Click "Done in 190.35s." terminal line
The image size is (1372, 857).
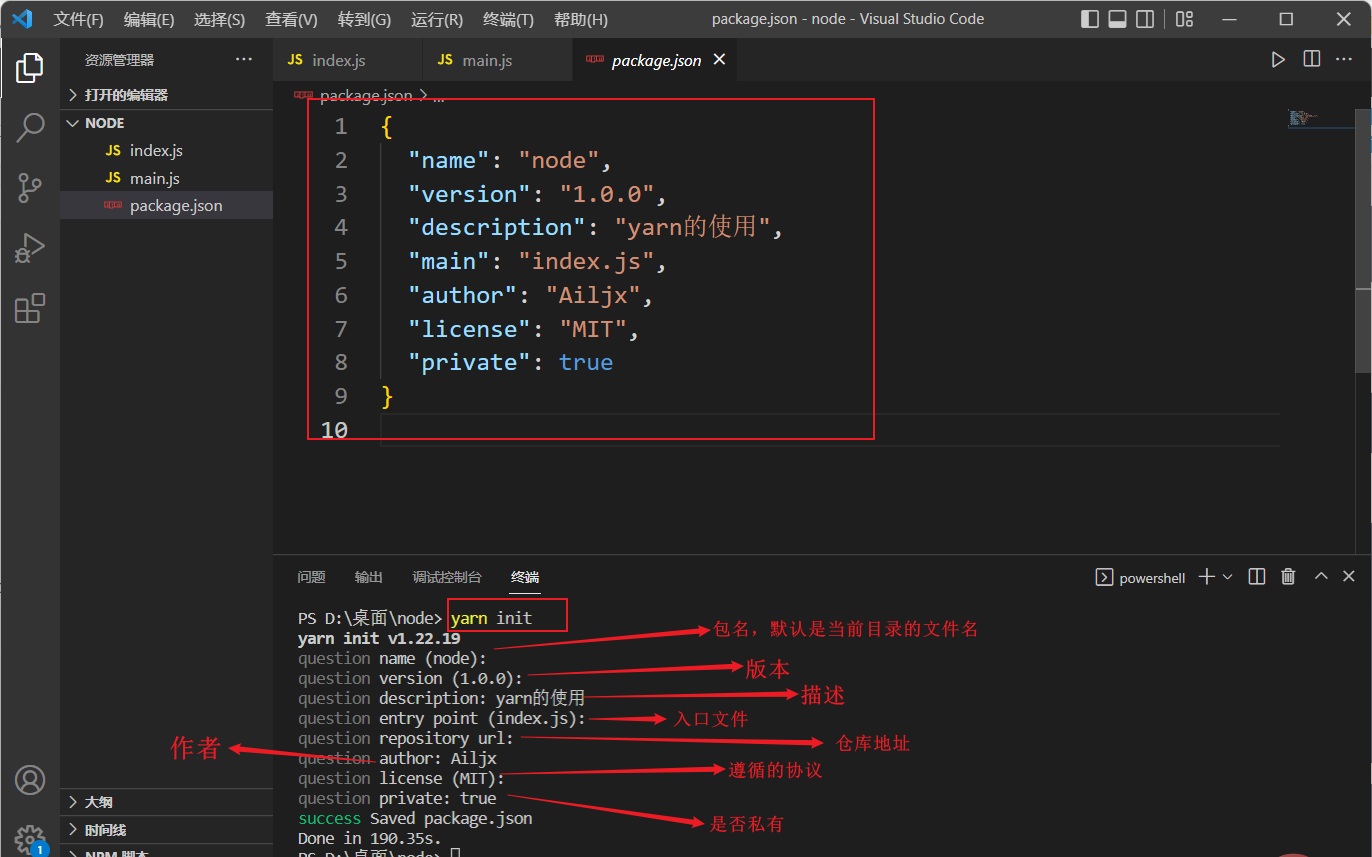click(x=369, y=838)
